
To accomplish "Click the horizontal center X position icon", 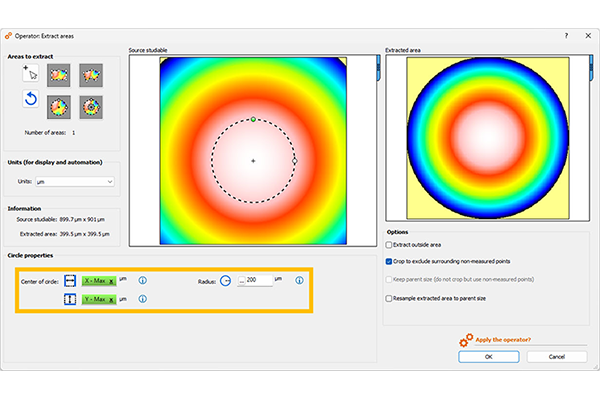I will coord(70,281).
